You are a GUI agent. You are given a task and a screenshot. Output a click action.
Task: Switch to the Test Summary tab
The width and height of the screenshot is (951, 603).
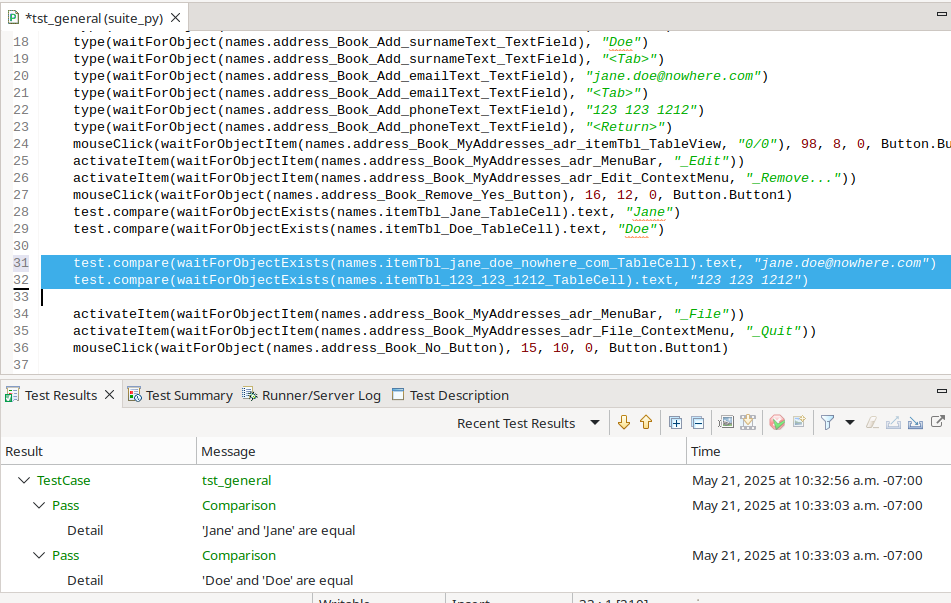click(x=188, y=395)
